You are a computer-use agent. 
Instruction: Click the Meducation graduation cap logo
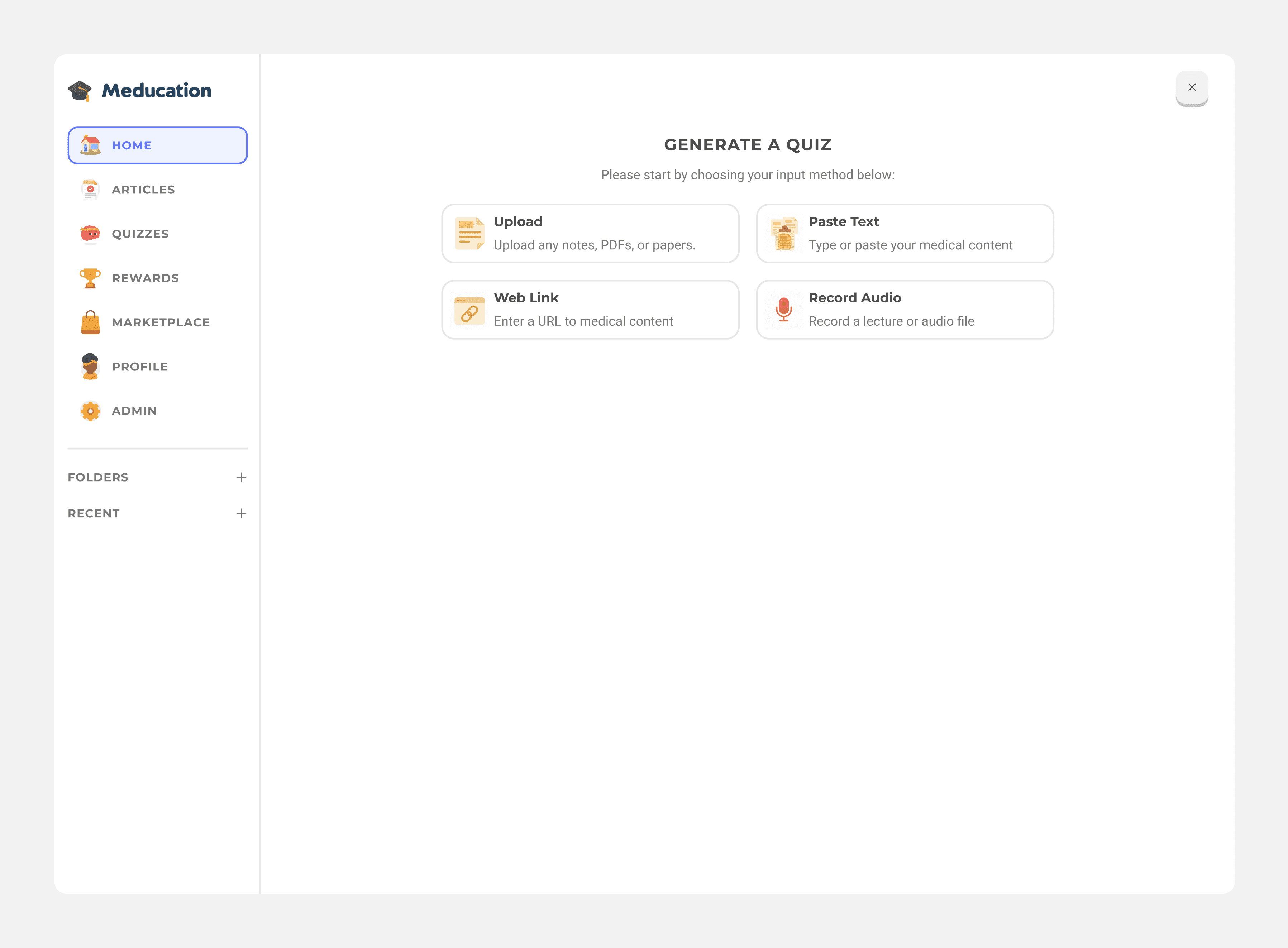pos(80,91)
